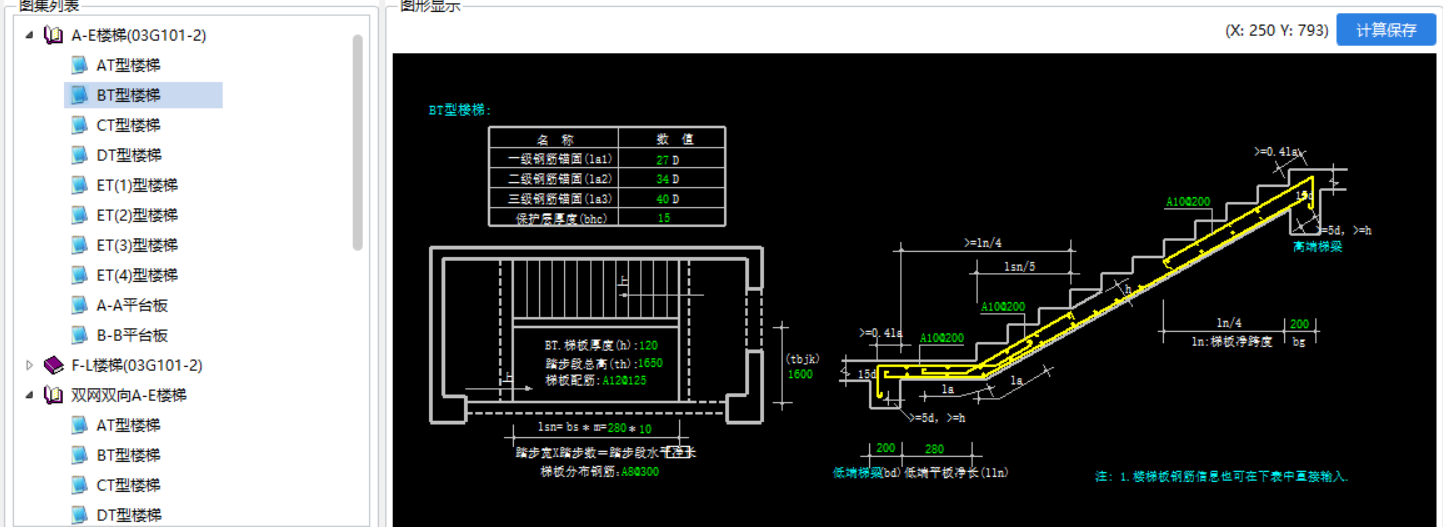Click the 数值 column header in the table
The width and height of the screenshot is (1443, 527).
(x=675, y=140)
